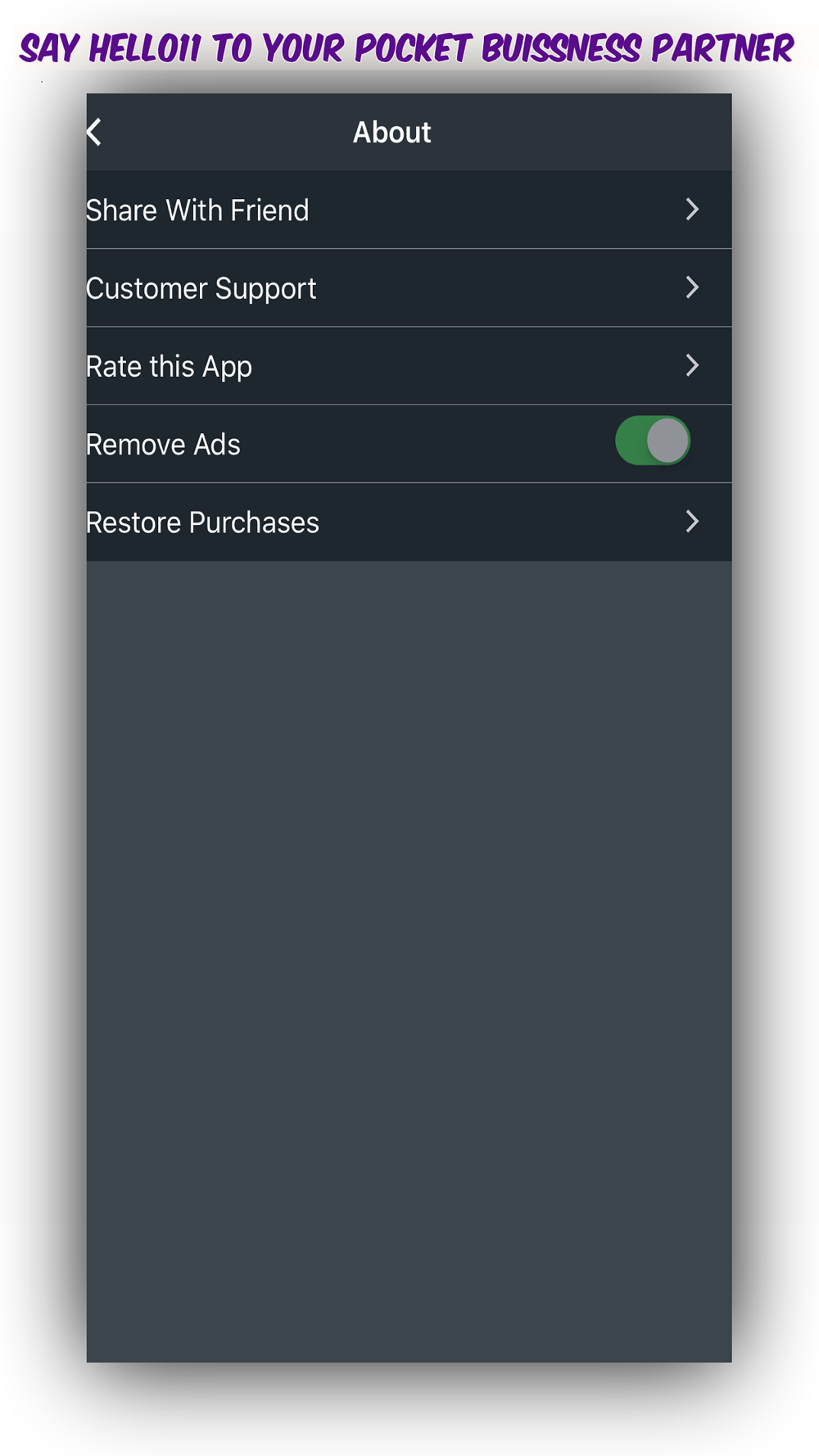The image size is (819, 1456).
Task: Select the Restore Purchases label
Action: [202, 522]
